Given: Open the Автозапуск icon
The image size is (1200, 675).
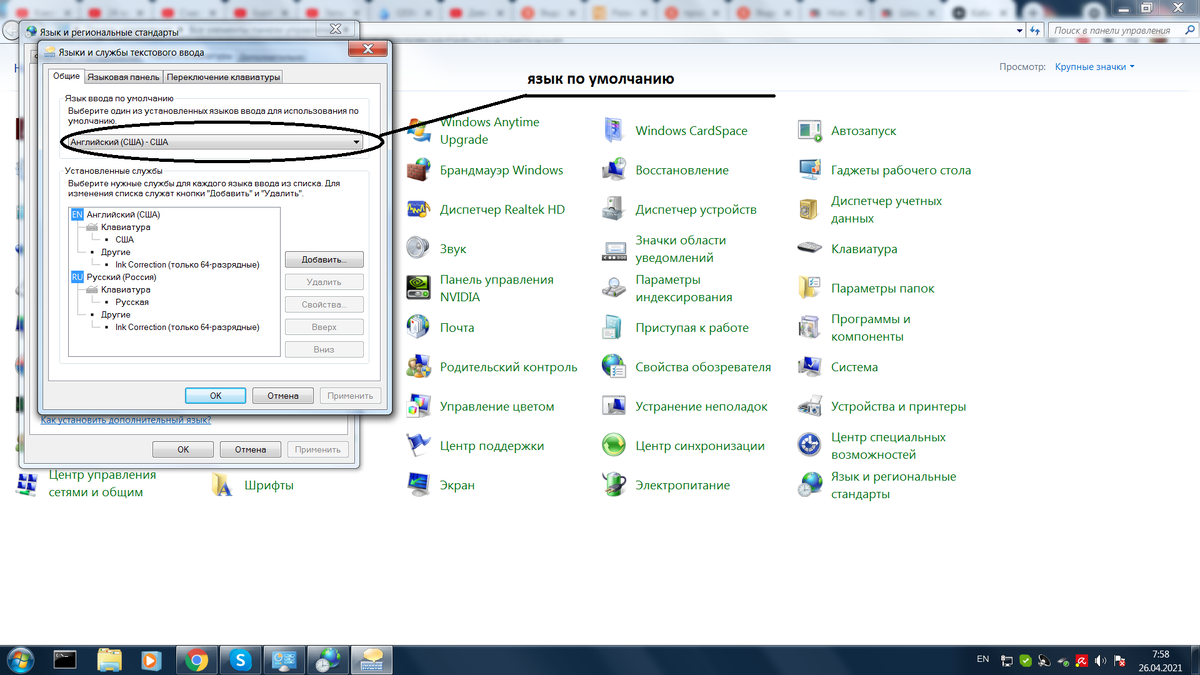Looking at the screenshot, I should [810, 131].
